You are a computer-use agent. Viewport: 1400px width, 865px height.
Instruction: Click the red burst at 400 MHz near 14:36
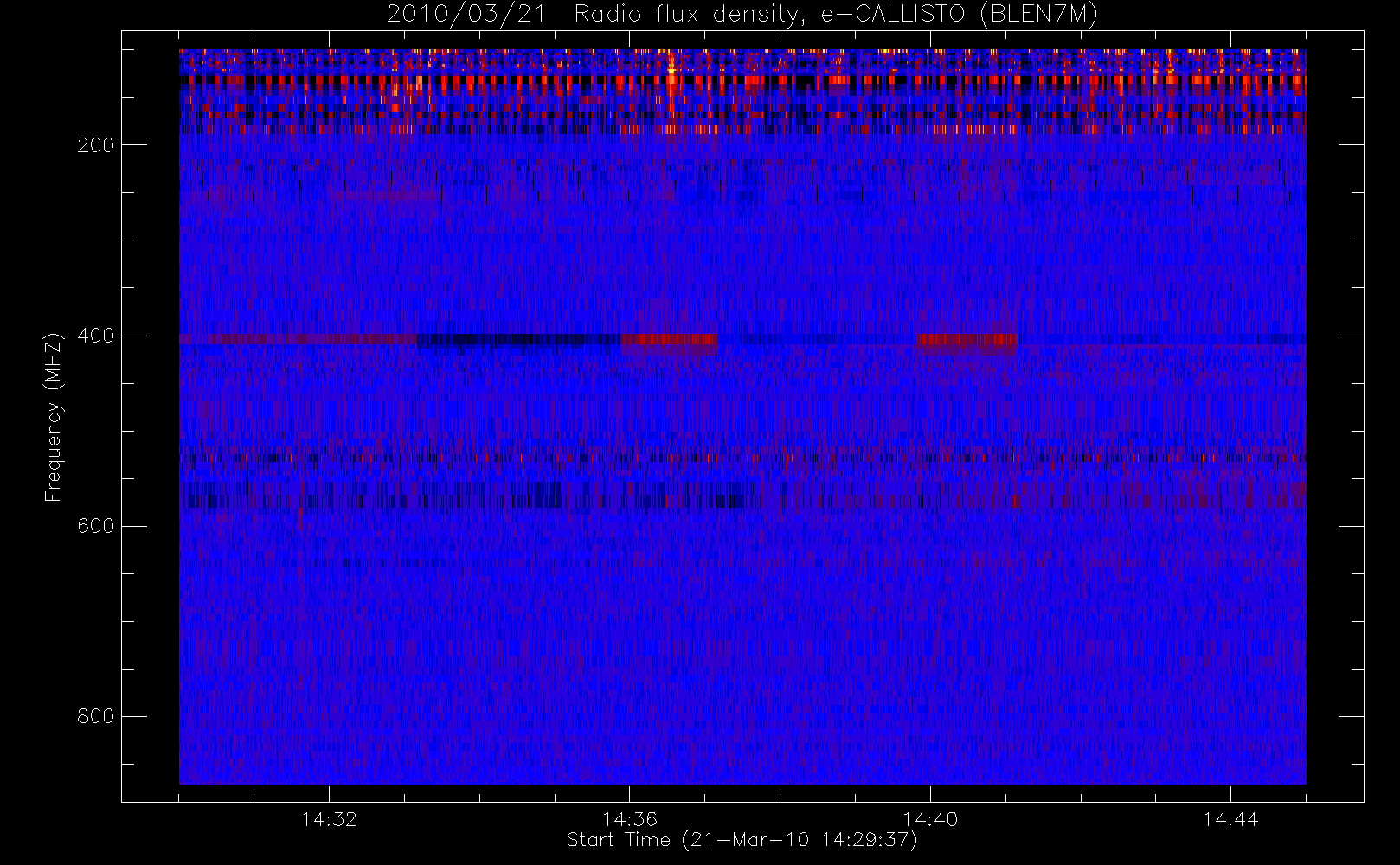click(x=669, y=341)
